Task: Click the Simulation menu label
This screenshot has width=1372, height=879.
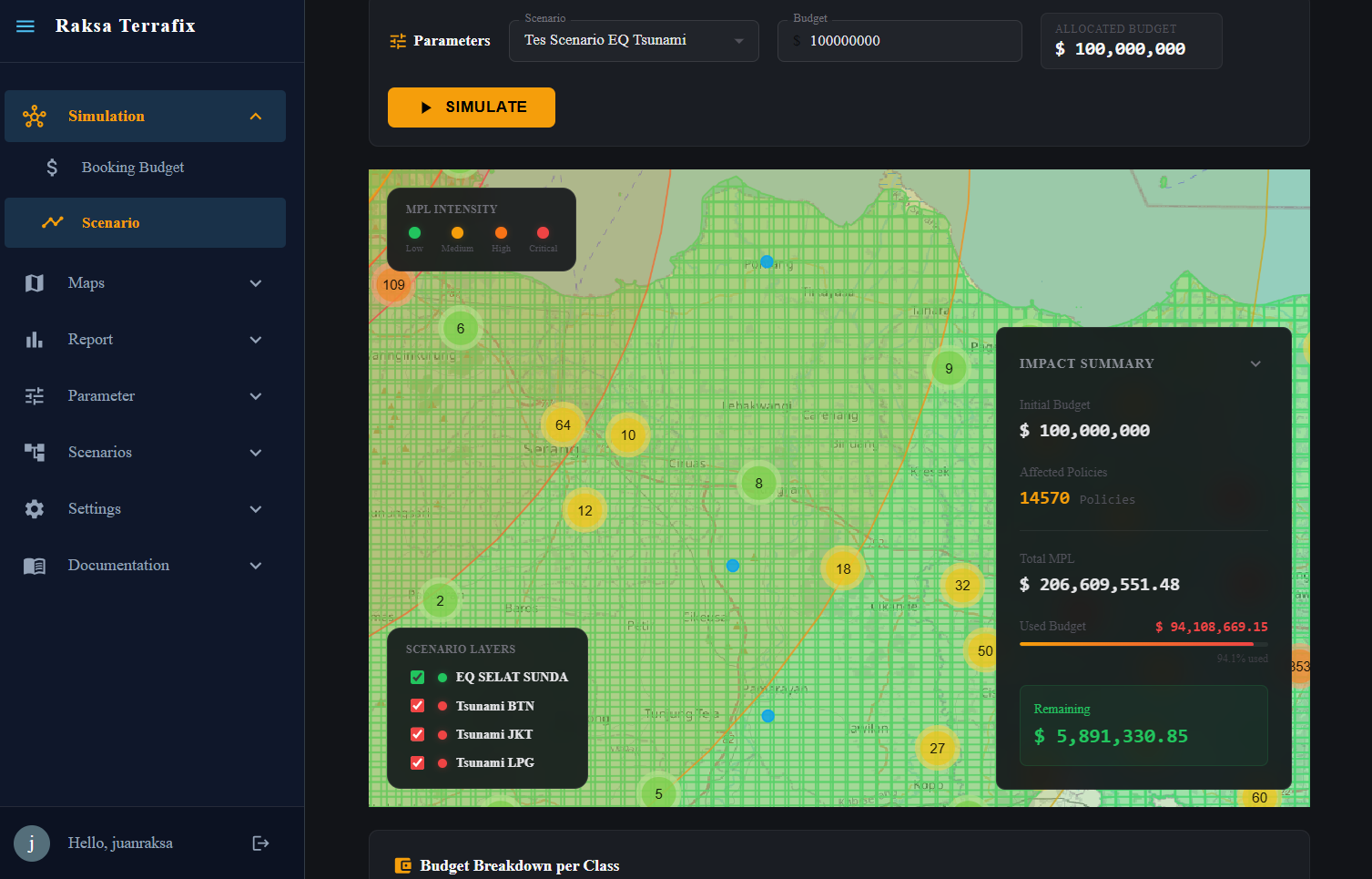Action: [x=107, y=117]
